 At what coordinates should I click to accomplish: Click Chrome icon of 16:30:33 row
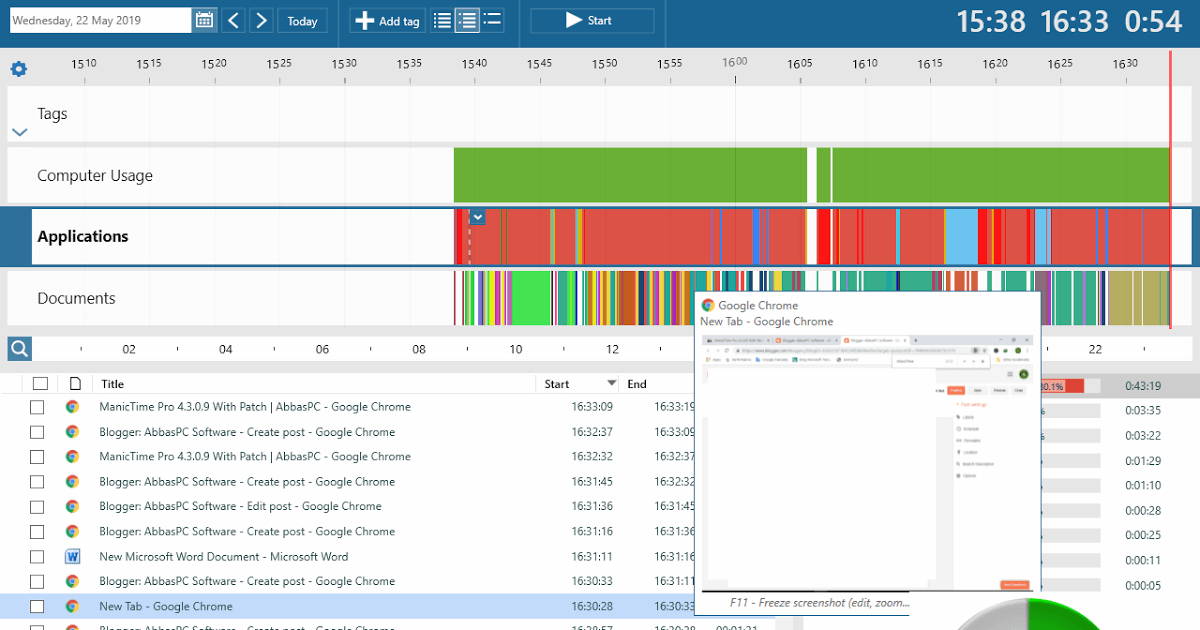(72, 581)
